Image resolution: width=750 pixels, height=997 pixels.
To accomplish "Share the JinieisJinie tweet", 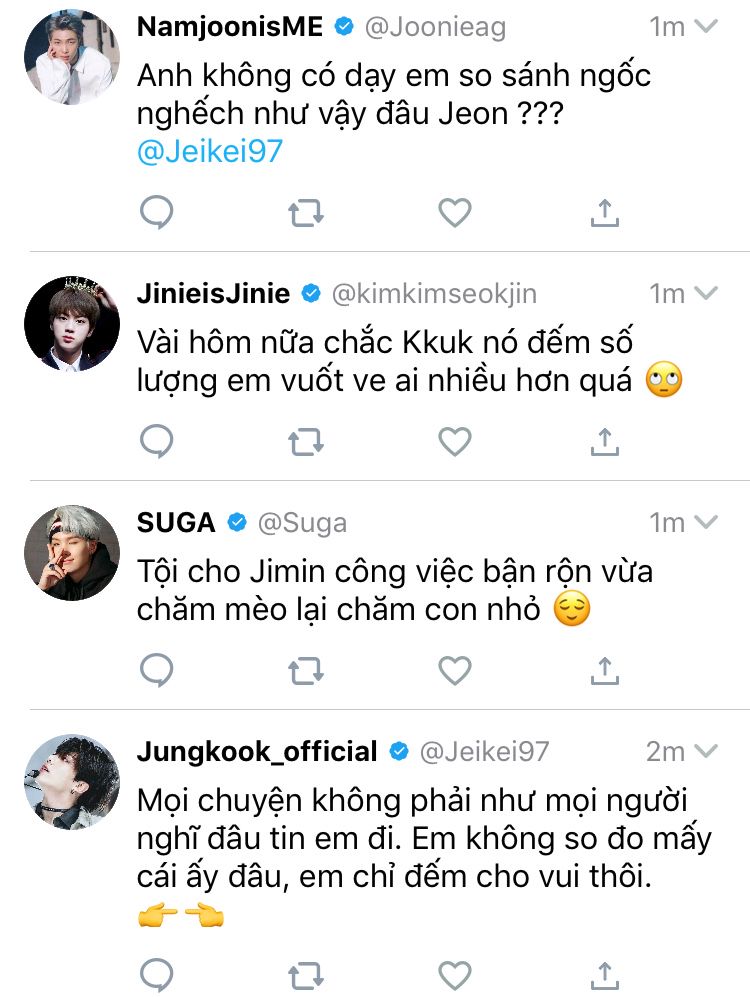I will tap(604, 441).
